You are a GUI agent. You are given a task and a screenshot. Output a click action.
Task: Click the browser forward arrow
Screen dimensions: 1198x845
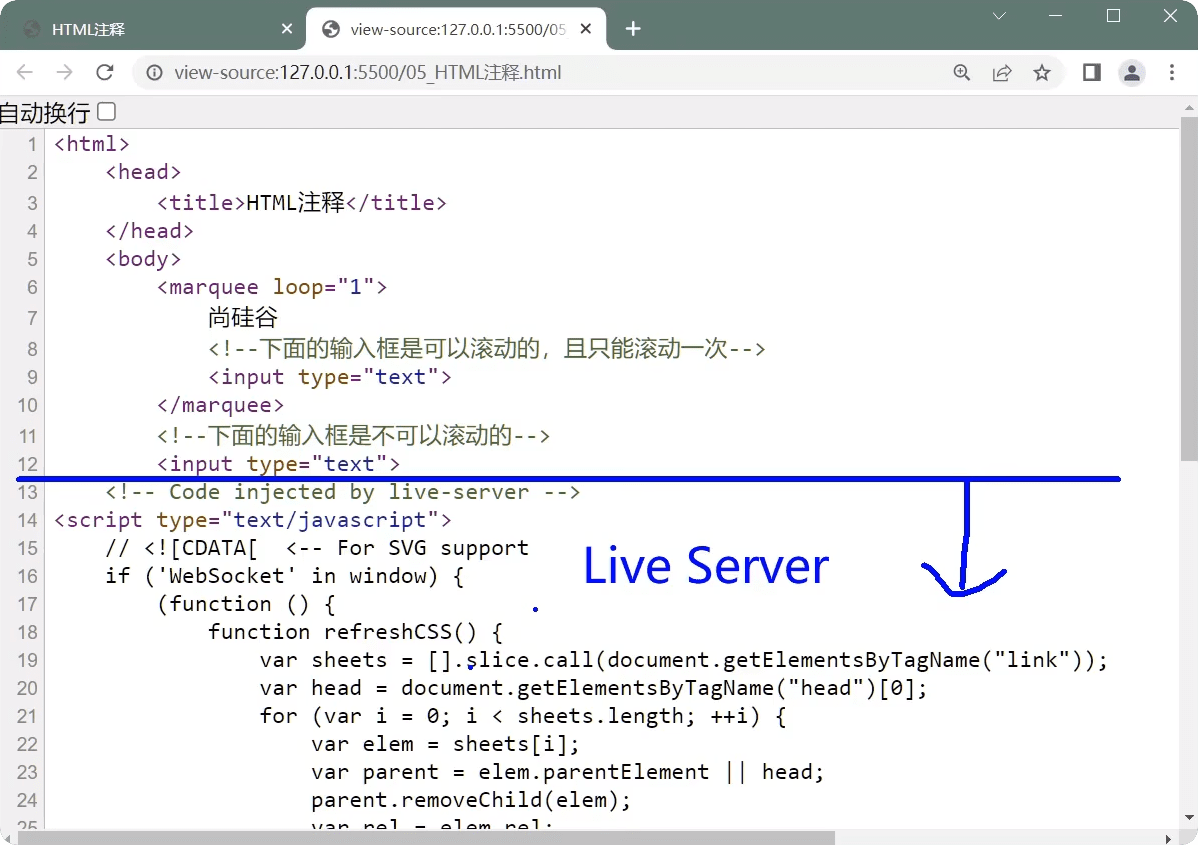click(64, 73)
